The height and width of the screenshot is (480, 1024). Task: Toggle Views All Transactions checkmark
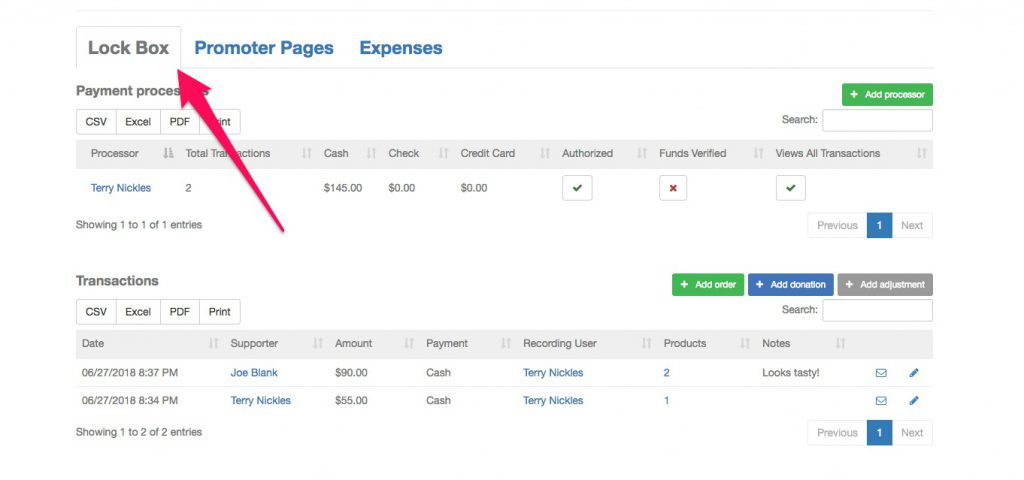[790, 188]
